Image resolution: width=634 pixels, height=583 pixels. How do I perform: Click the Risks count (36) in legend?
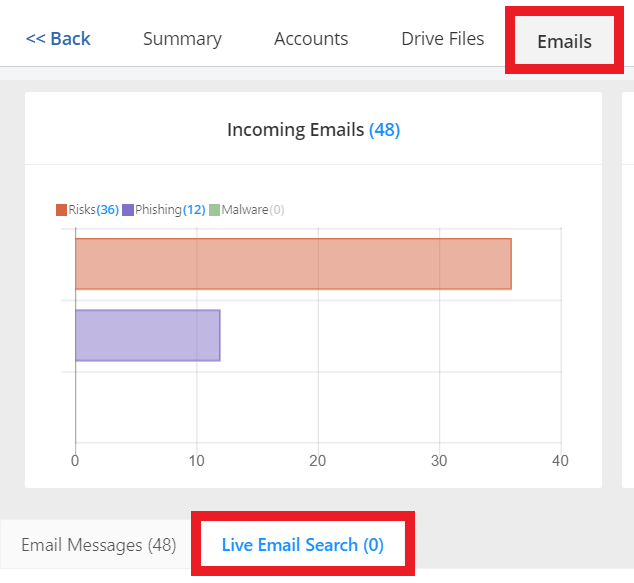(107, 210)
